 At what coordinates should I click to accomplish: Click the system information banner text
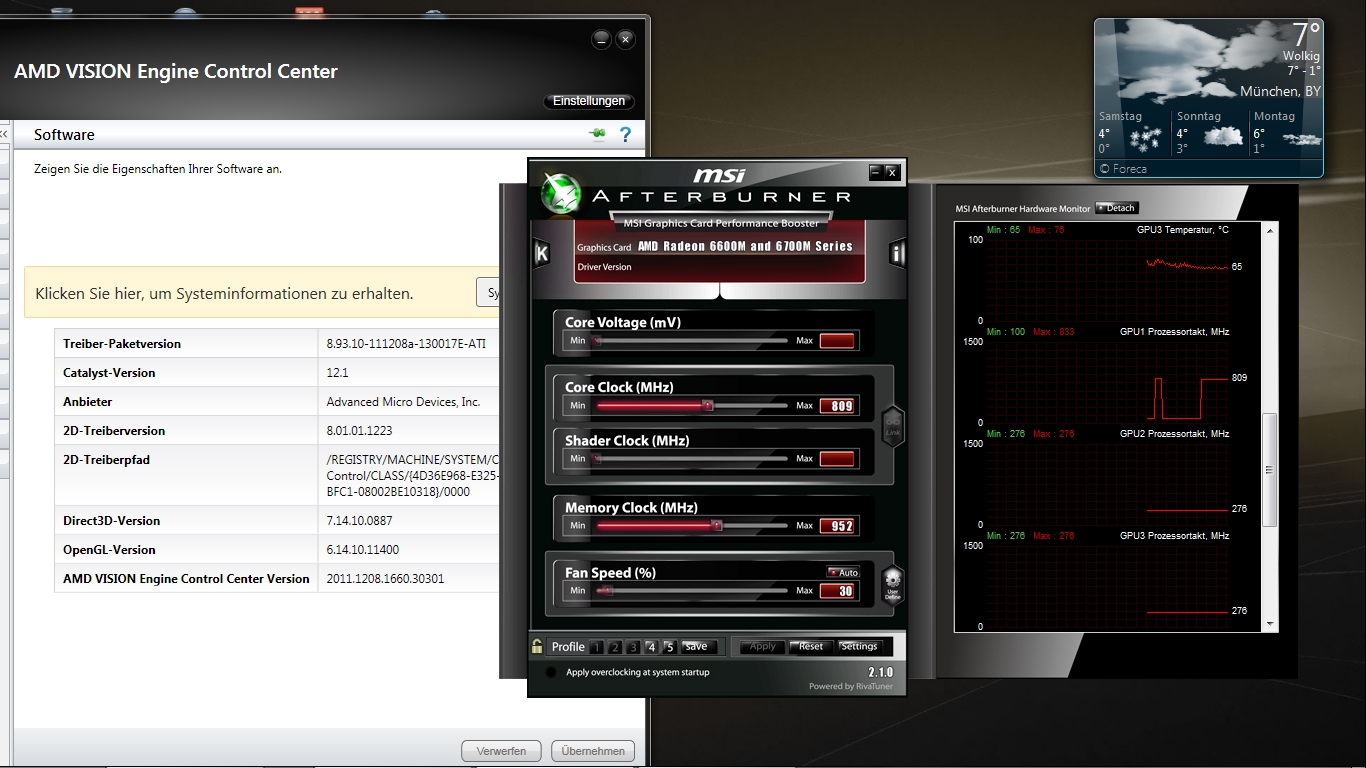point(224,294)
